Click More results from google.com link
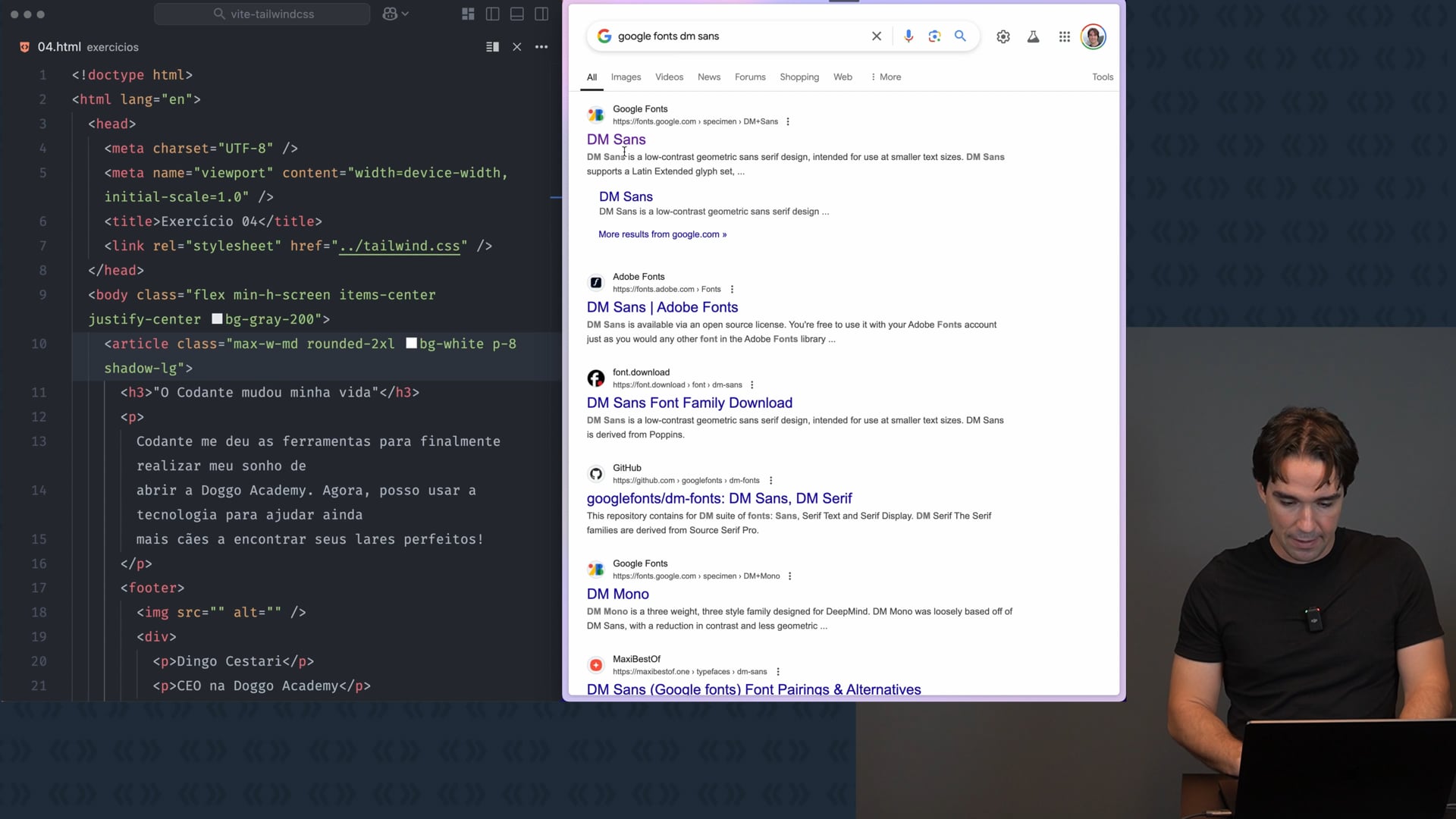Image resolution: width=1456 pixels, height=819 pixels. 662,234
